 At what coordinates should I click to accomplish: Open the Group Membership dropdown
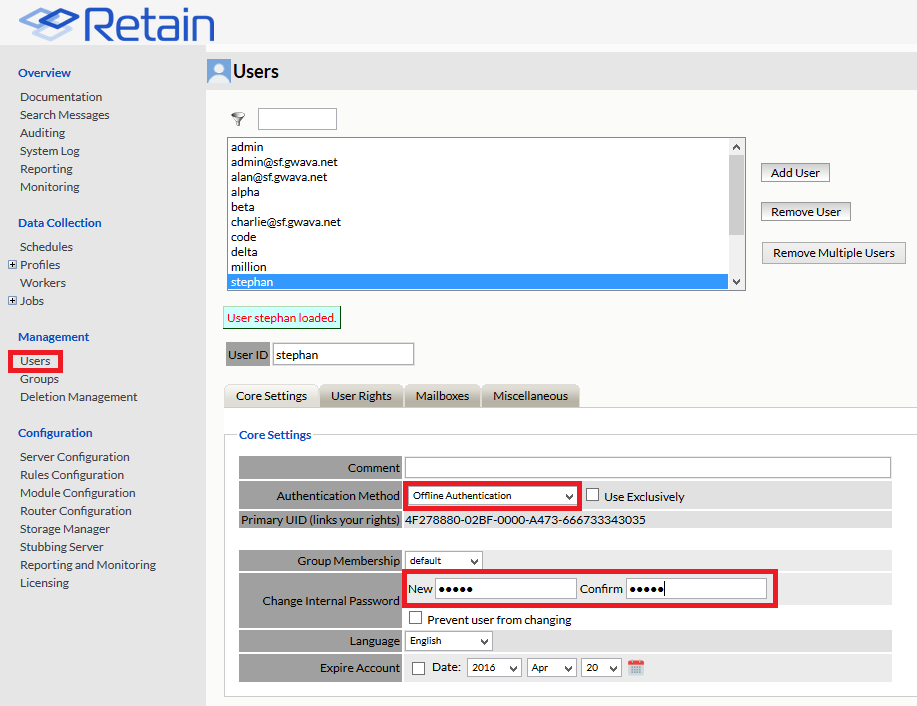[444, 561]
